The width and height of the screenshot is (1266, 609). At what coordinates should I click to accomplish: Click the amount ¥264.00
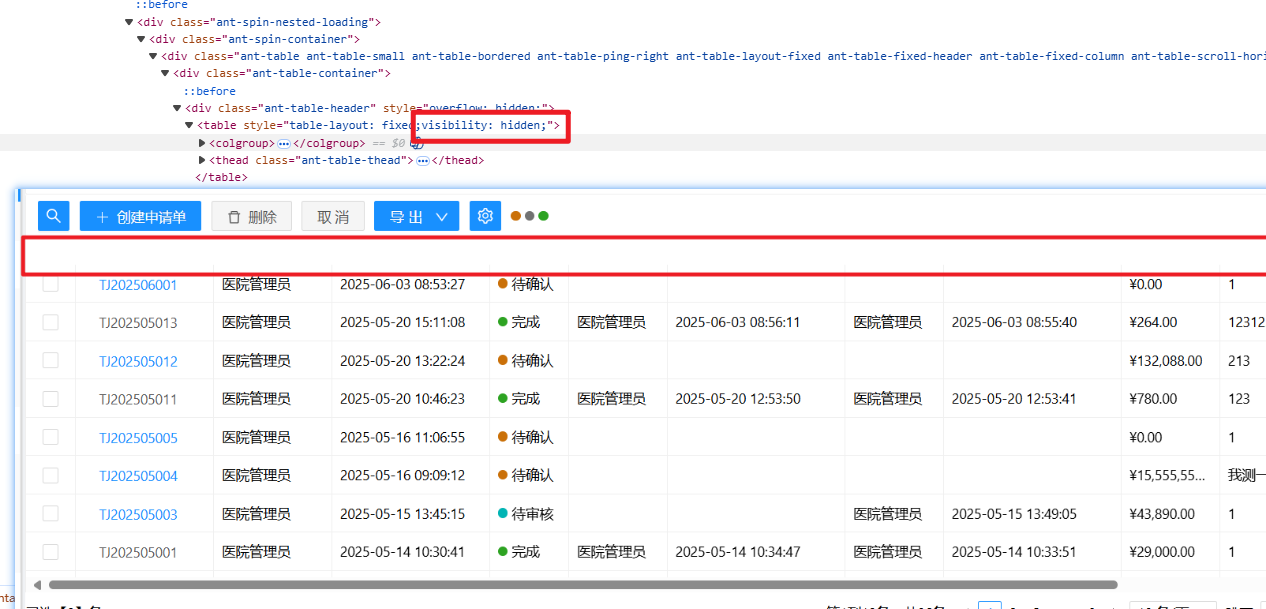tap(1153, 323)
